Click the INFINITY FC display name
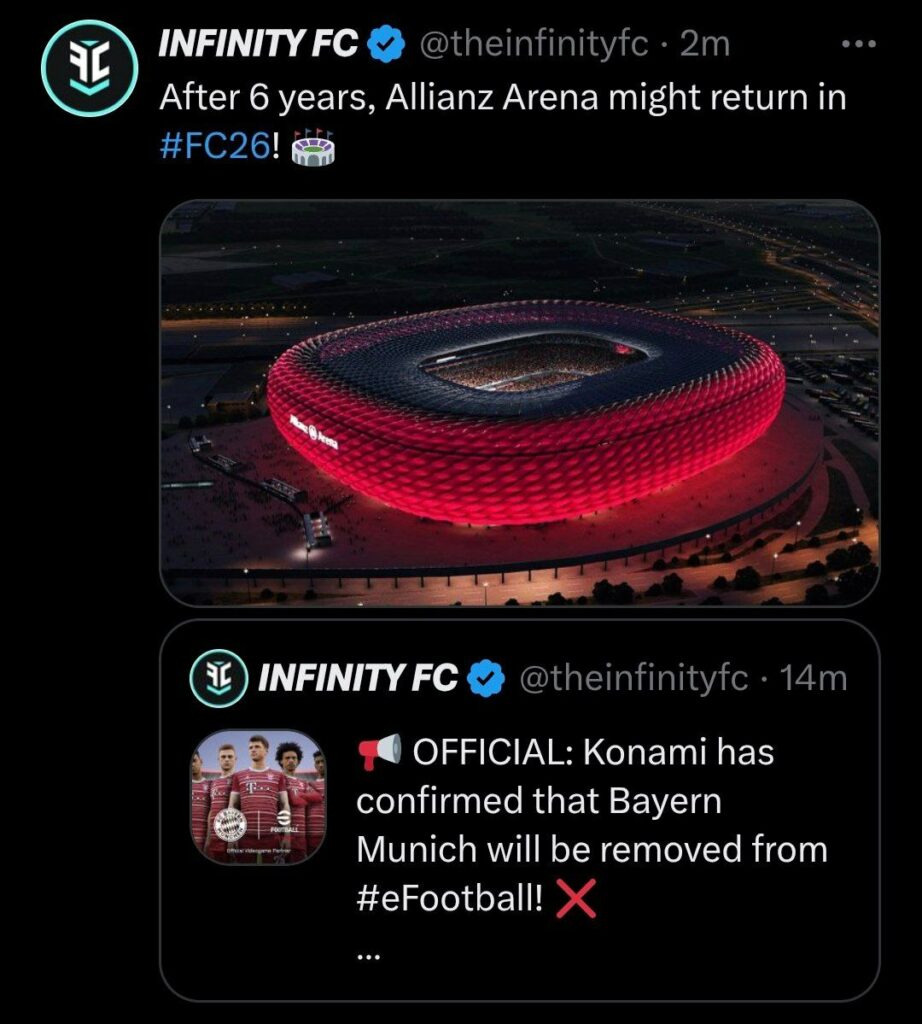The width and height of the screenshot is (922, 1024). tap(258, 44)
